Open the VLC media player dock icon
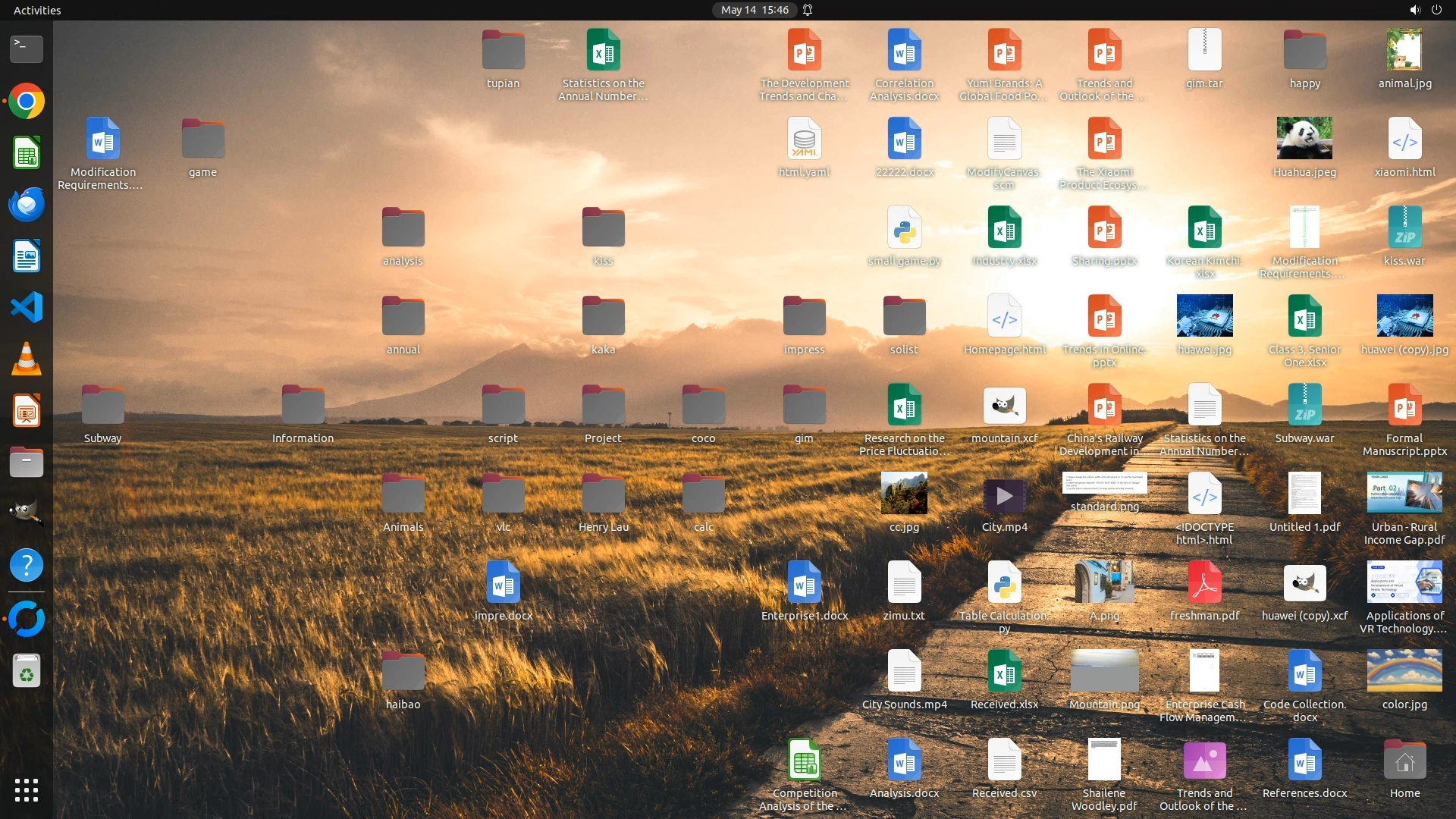Screen dimensions: 1456x819 click(x=27, y=359)
